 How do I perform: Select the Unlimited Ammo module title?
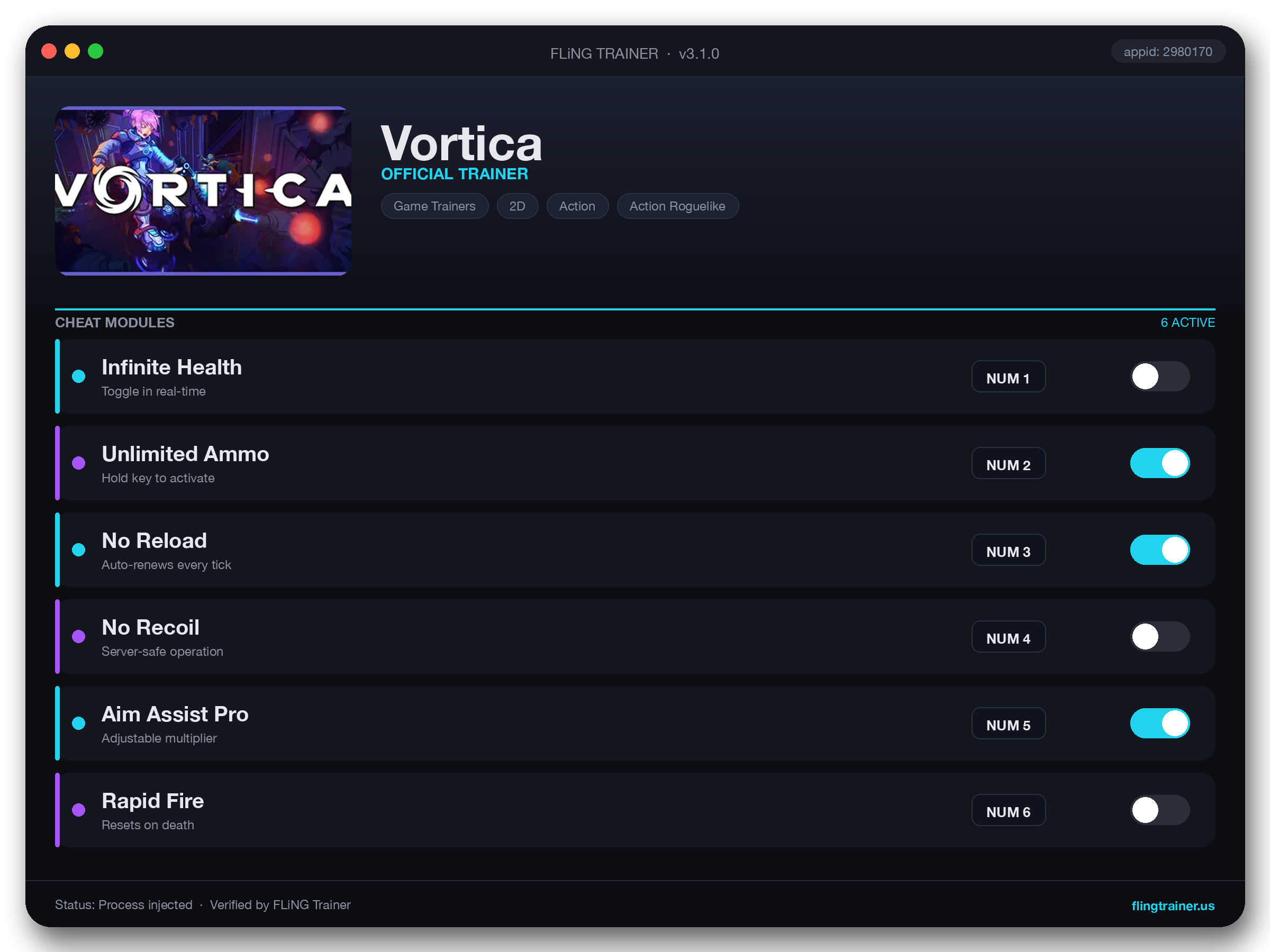[185, 454]
